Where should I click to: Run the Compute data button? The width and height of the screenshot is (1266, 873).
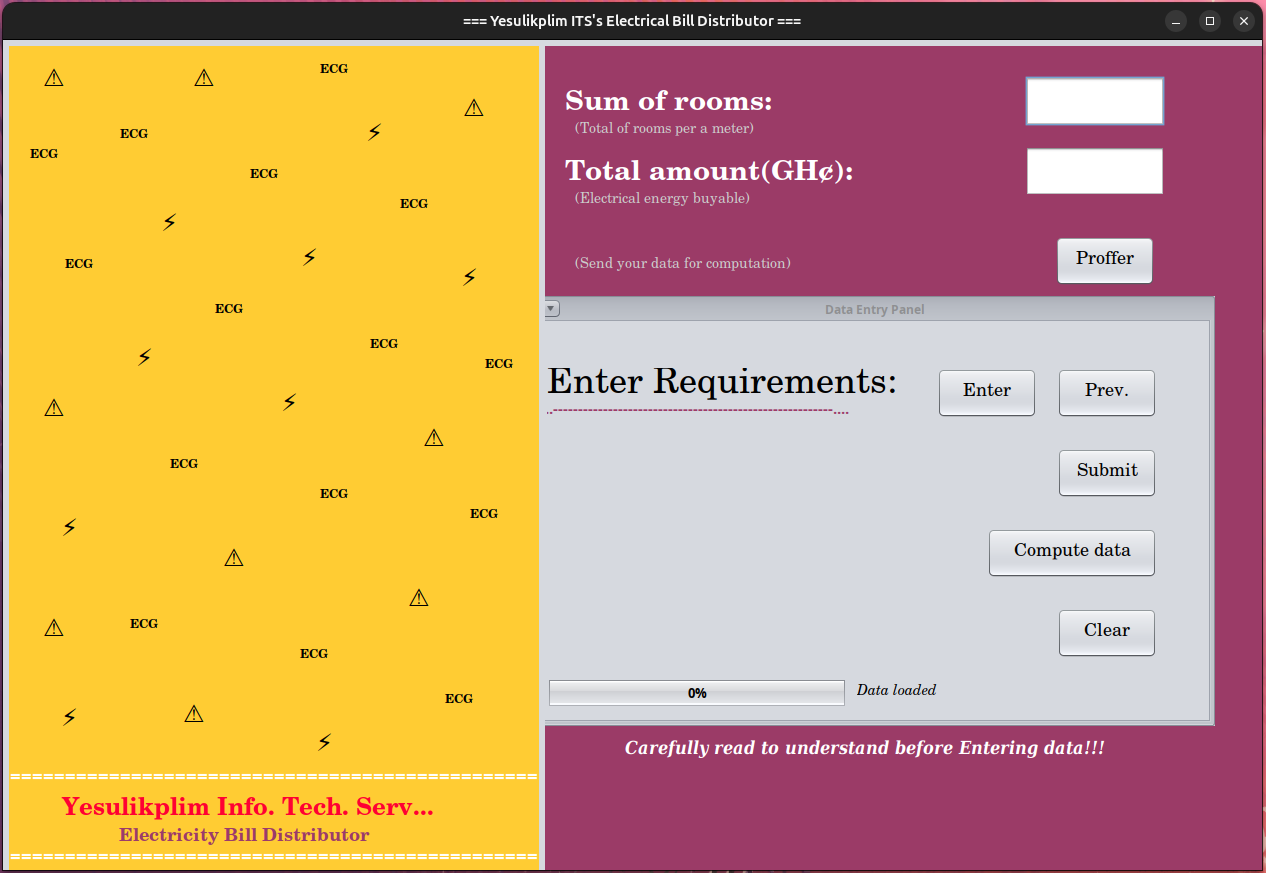coord(1071,552)
